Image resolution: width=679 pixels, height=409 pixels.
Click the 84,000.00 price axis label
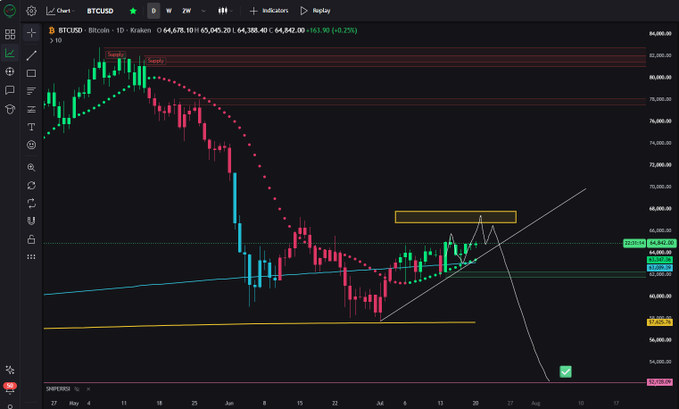click(x=660, y=34)
